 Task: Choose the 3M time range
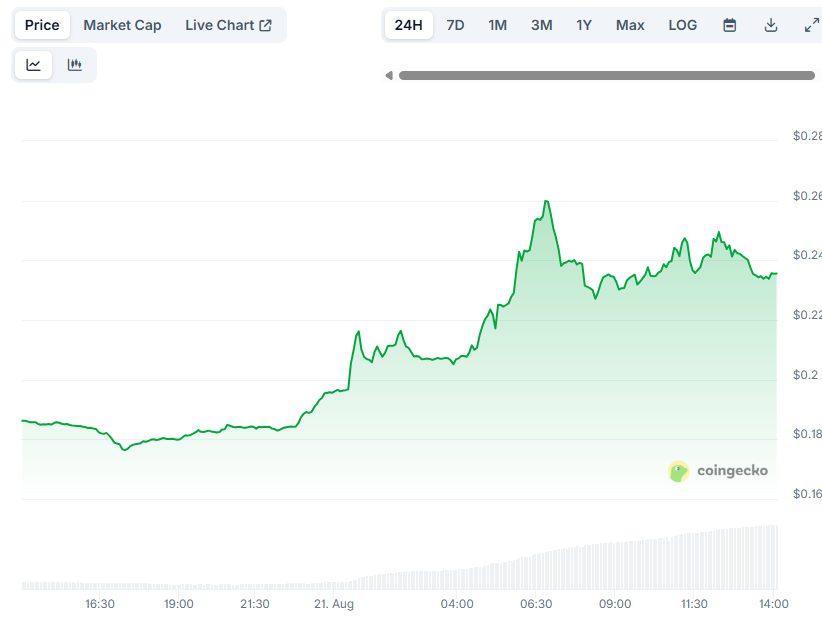click(542, 25)
